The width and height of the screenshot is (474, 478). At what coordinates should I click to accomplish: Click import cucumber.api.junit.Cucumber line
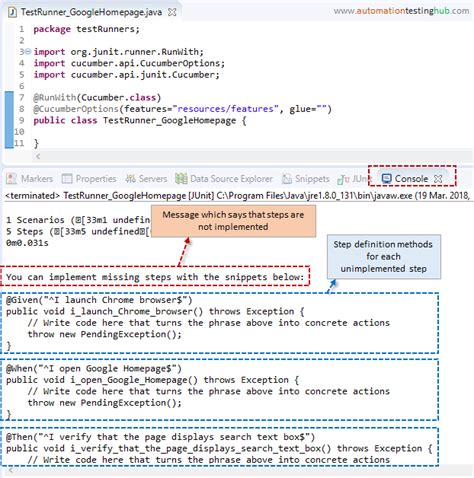click(126, 75)
